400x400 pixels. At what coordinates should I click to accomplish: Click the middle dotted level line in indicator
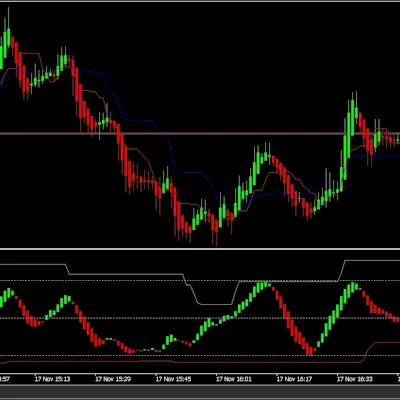[x=200, y=318]
